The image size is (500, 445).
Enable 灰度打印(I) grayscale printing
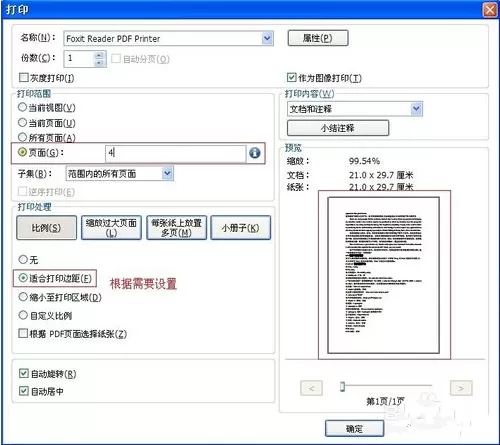(24, 78)
